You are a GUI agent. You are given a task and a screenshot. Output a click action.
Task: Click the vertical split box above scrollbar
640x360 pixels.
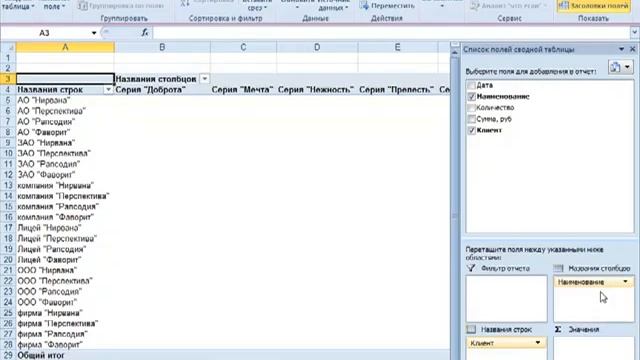tap(455, 44)
